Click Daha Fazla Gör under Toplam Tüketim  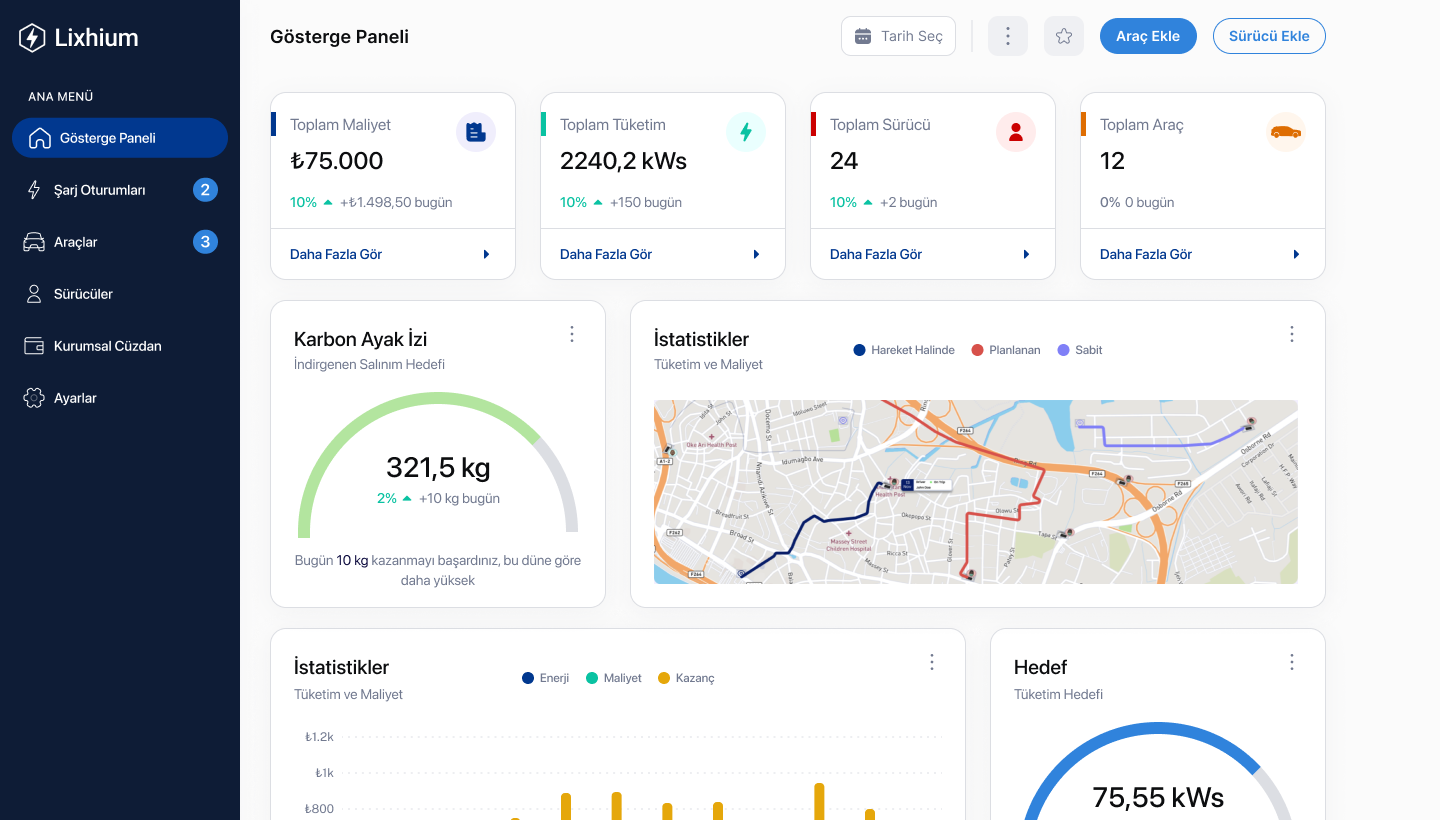(606, 255)
